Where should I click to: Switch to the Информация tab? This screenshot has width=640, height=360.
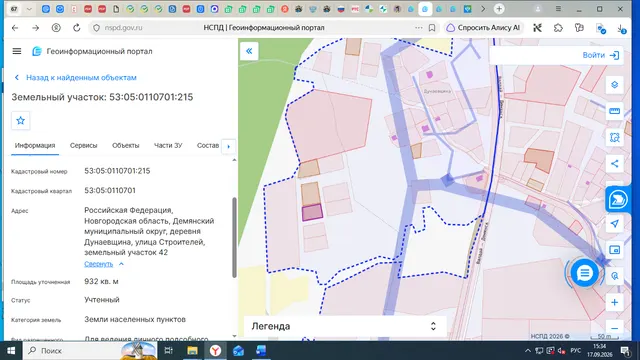pyautogui.click(x=35, y=145)
